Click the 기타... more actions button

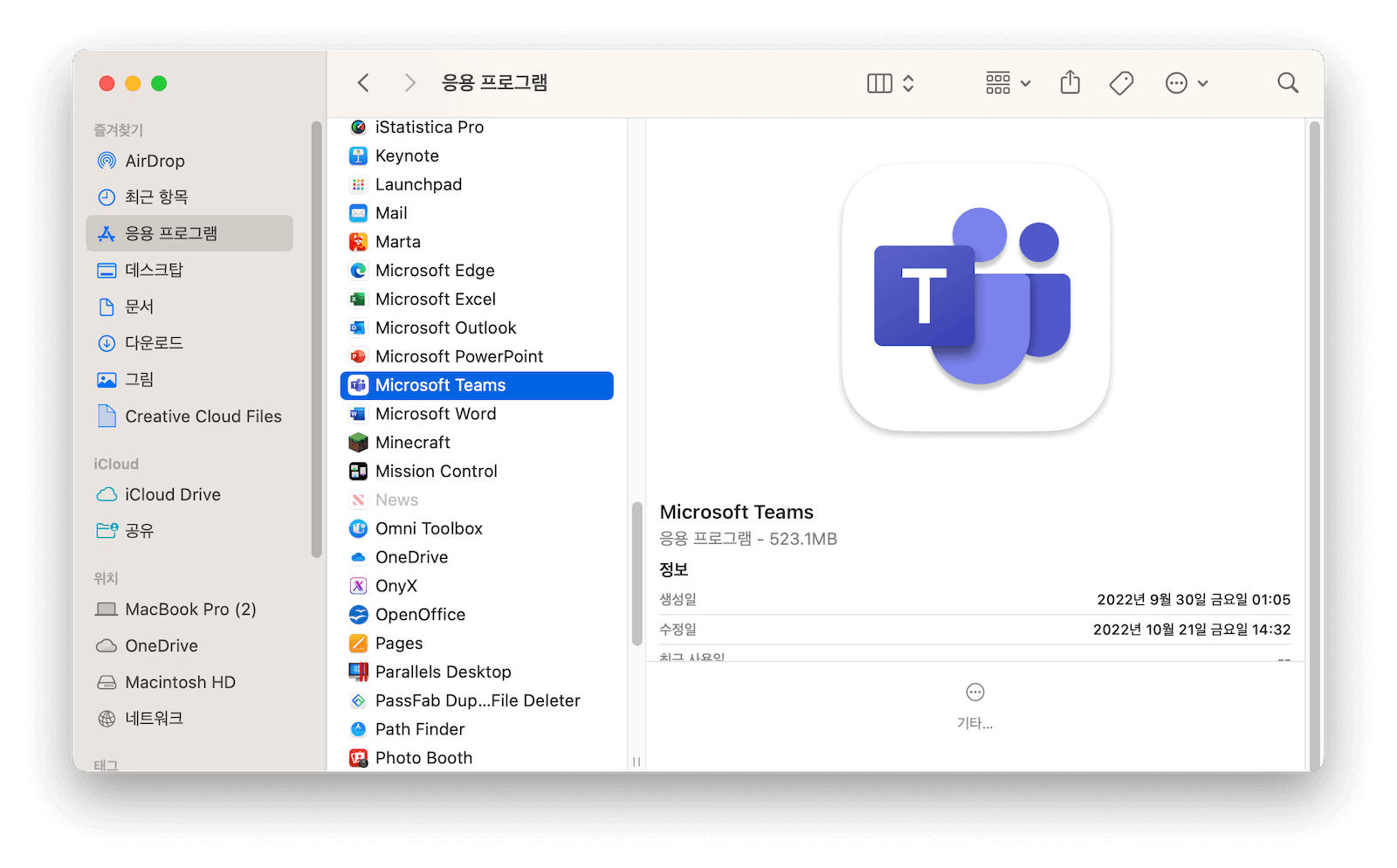(974, 706)
